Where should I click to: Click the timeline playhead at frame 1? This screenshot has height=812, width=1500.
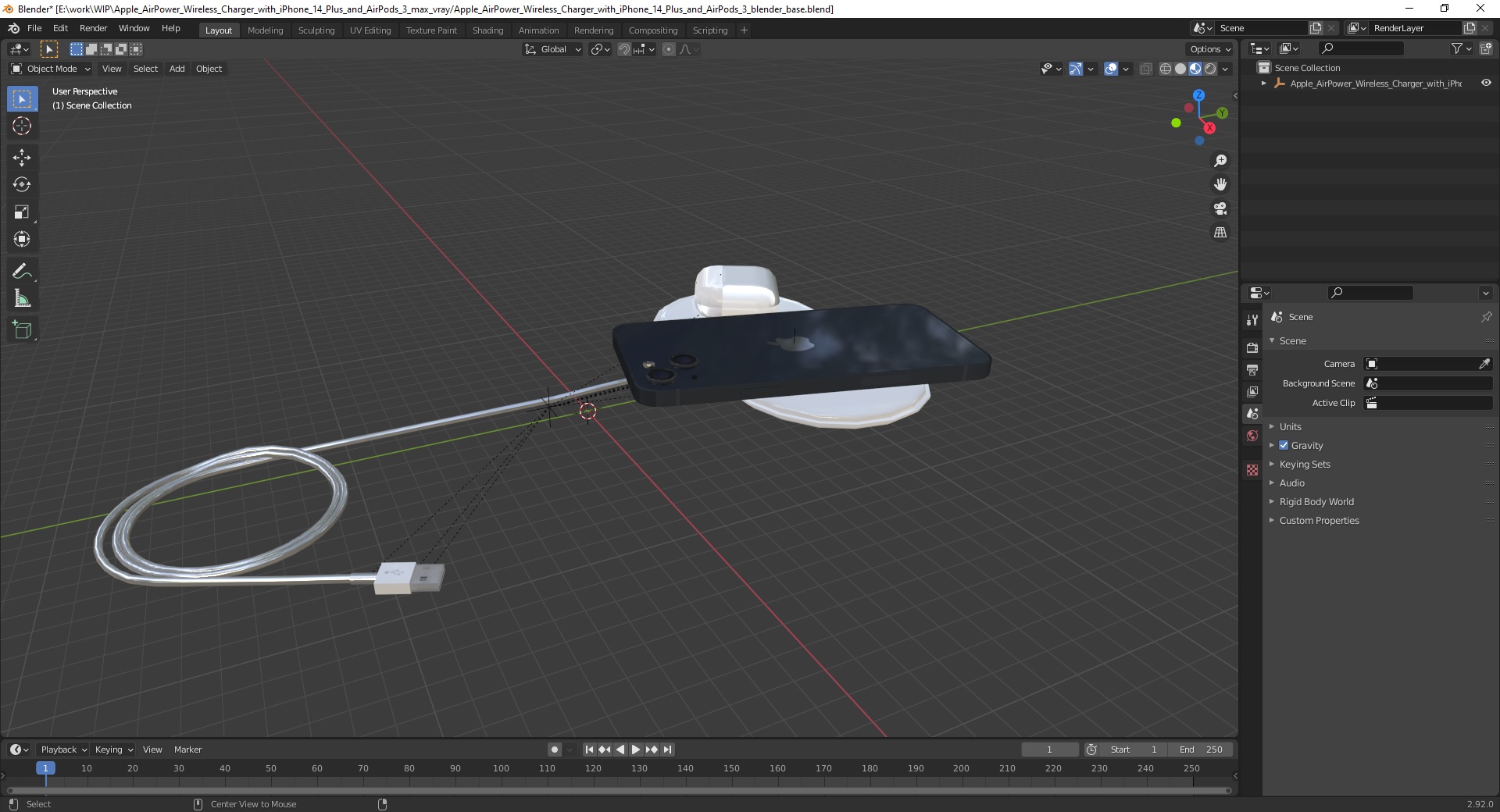pyautogui.click(x=45, y=768)
